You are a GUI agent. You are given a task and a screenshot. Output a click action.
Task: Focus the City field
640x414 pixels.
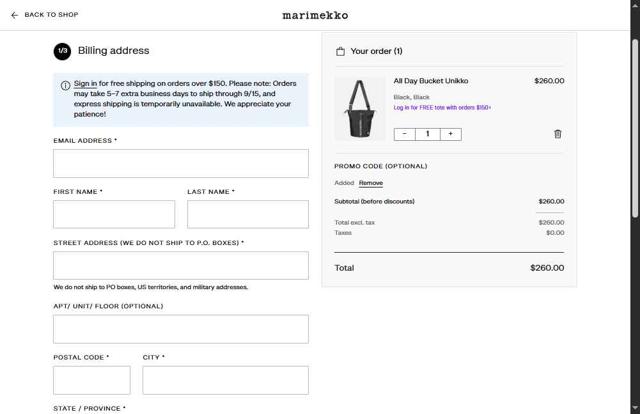pos(226,380)
